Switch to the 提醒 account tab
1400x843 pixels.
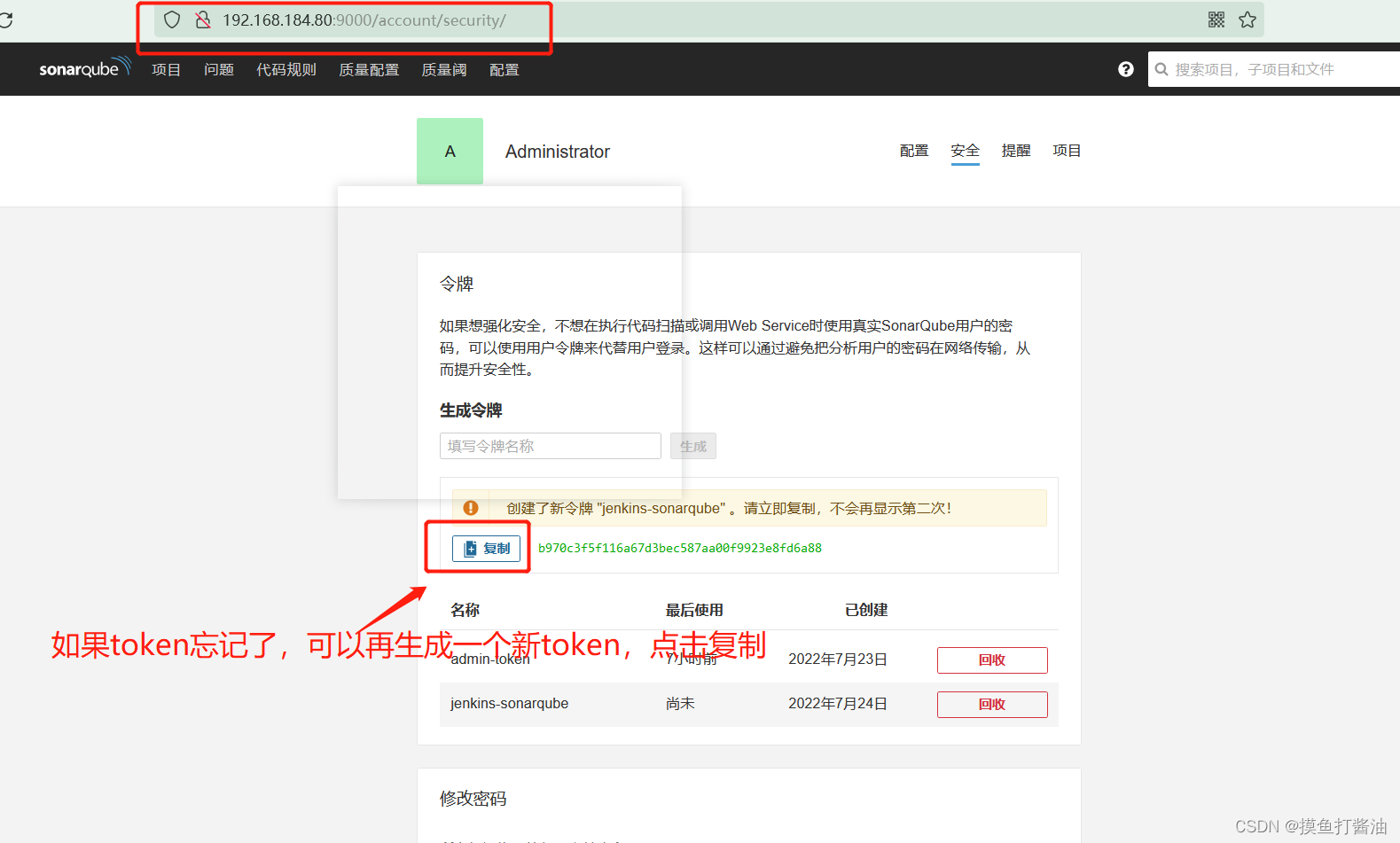[1016, 151]
